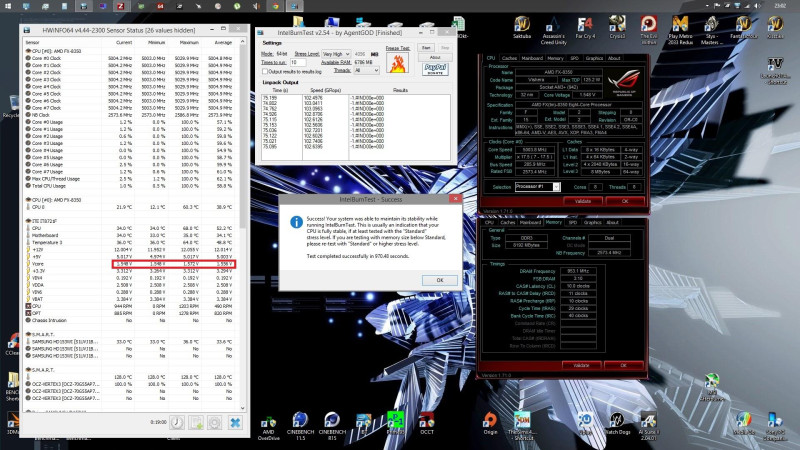The image size is (800, 450).
Task: Open the CINEBENCH R15 desktop icon
Action: click(332, 427)
